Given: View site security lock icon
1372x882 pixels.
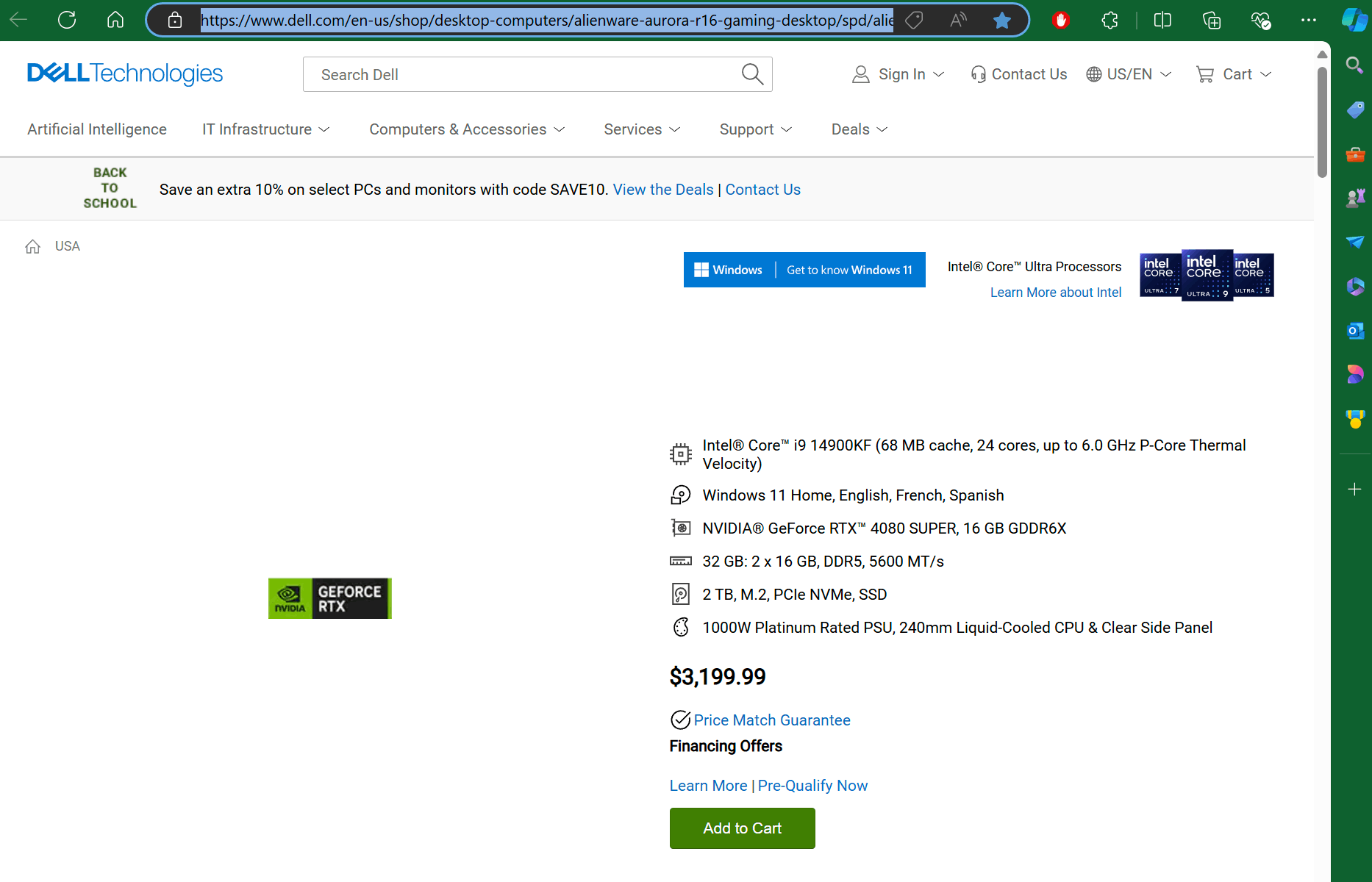Looking at the screenshot, I should click(175, 20).
